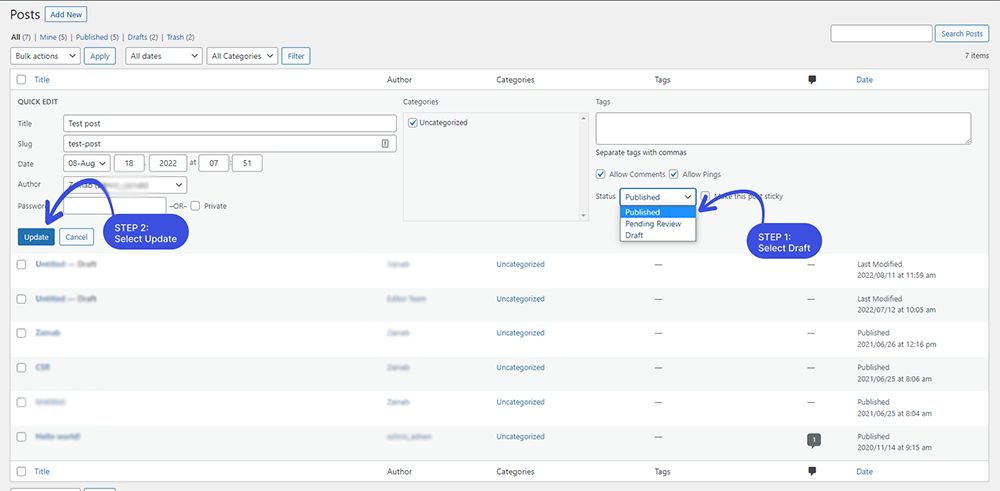Click into the Tags text area
The image size is (1000, 491).
click(x=783, y=129)
